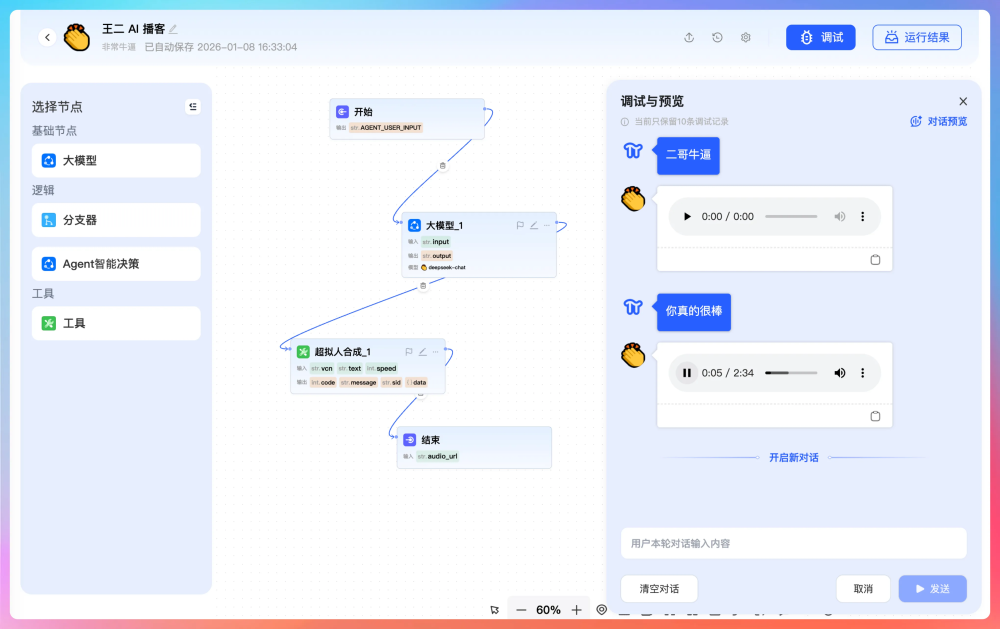Click the 清空对话 button
1000x629 pixels.
tap(658, 589)
